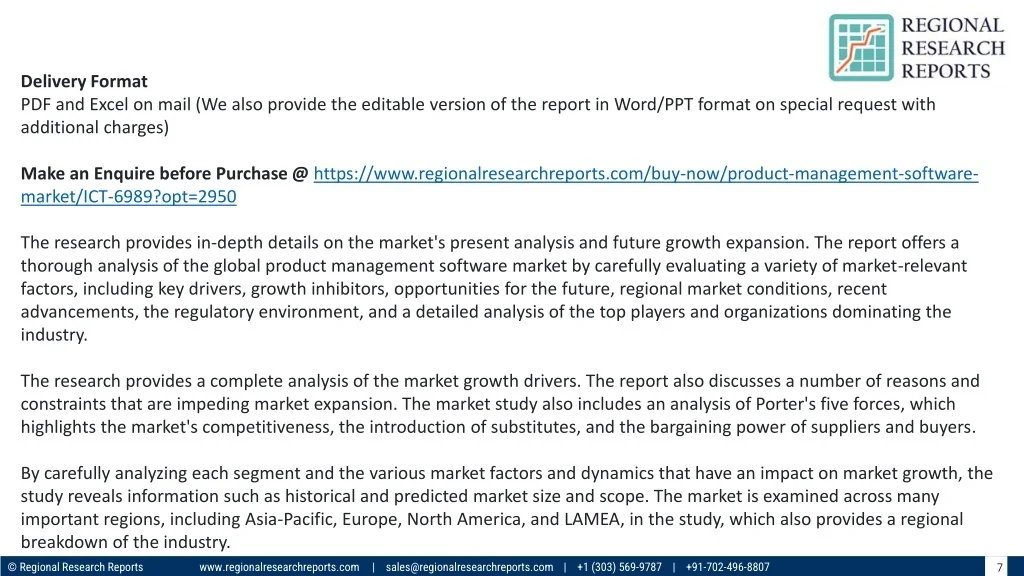Viewport: 1024px width, 576px height.
Task: Click the +91-702-496-8807 phone number
Action: pyautogui.click(x=728, y=567)
